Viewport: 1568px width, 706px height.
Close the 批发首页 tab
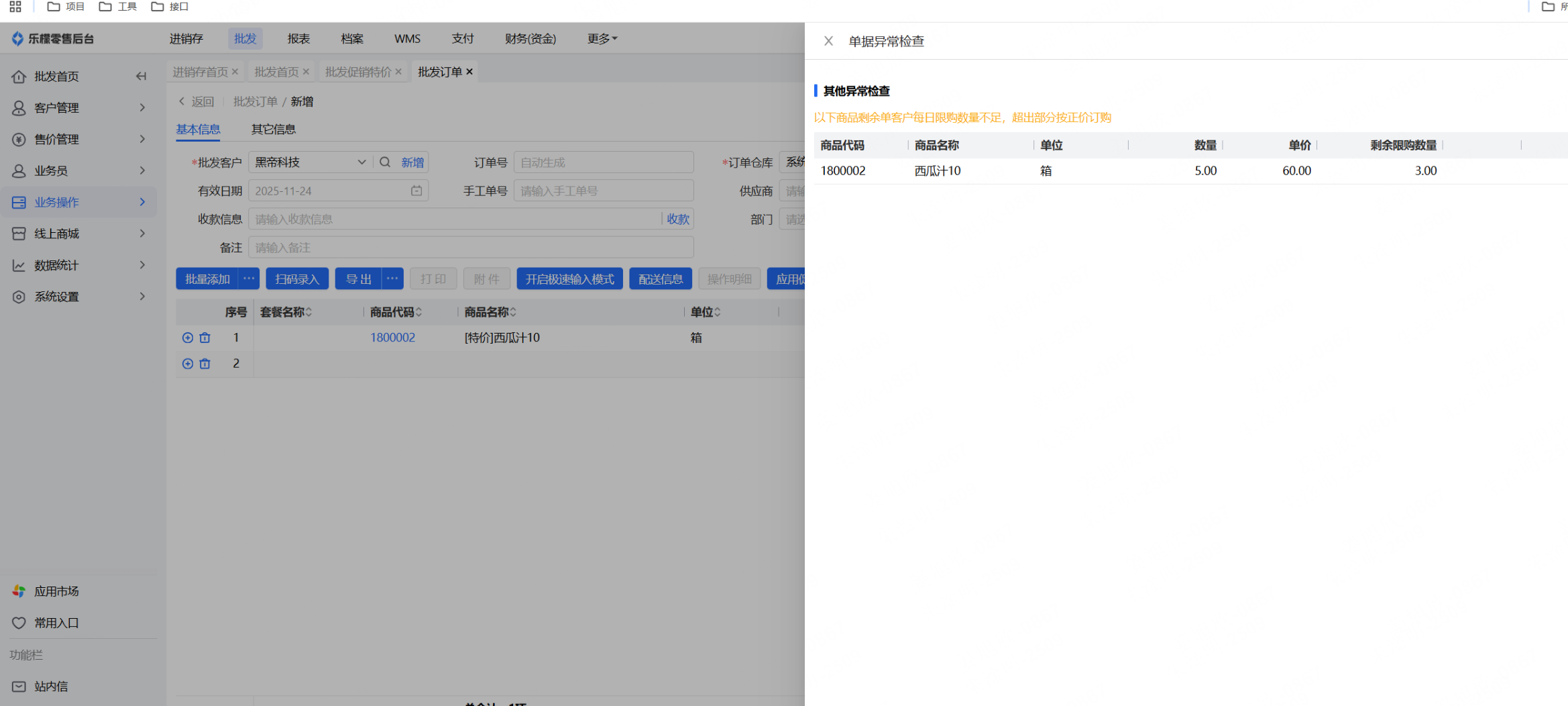tap(306, 72)
